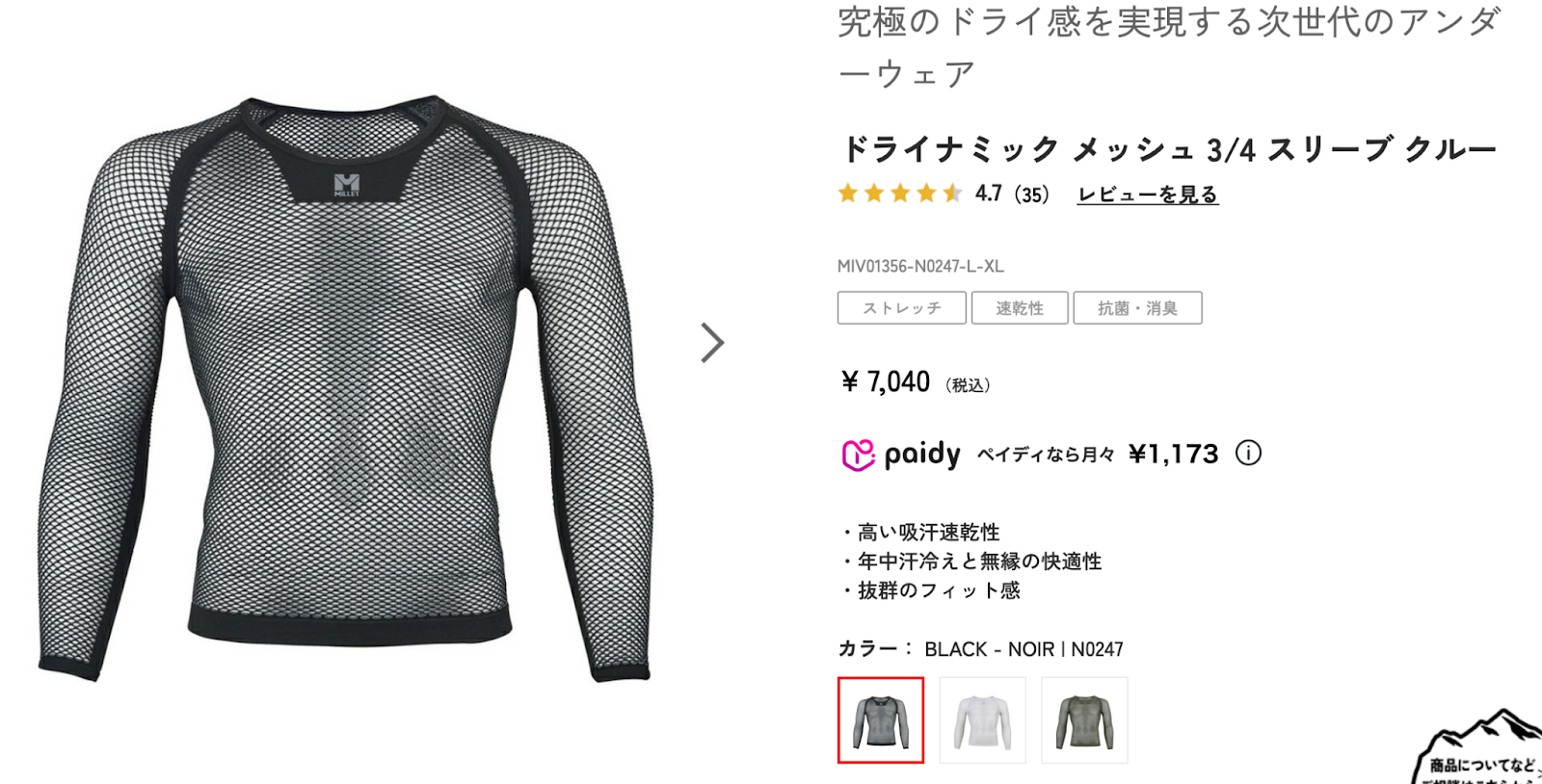Click the MIV01356-N0247-L-XL product code

[x=920, y=266]
